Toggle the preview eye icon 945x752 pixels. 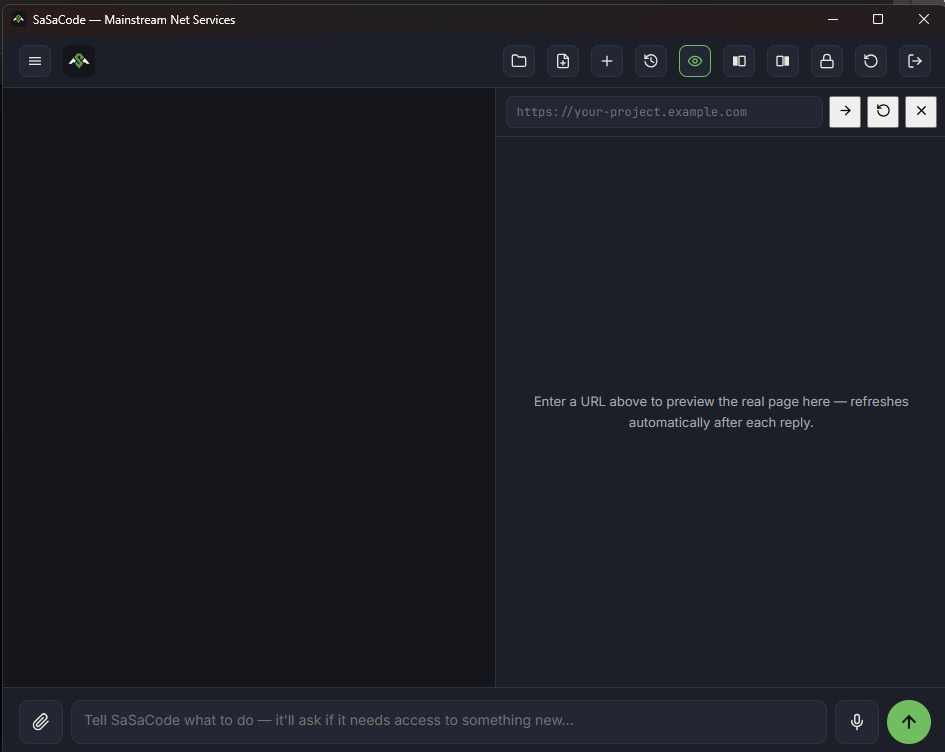[695, 61]
